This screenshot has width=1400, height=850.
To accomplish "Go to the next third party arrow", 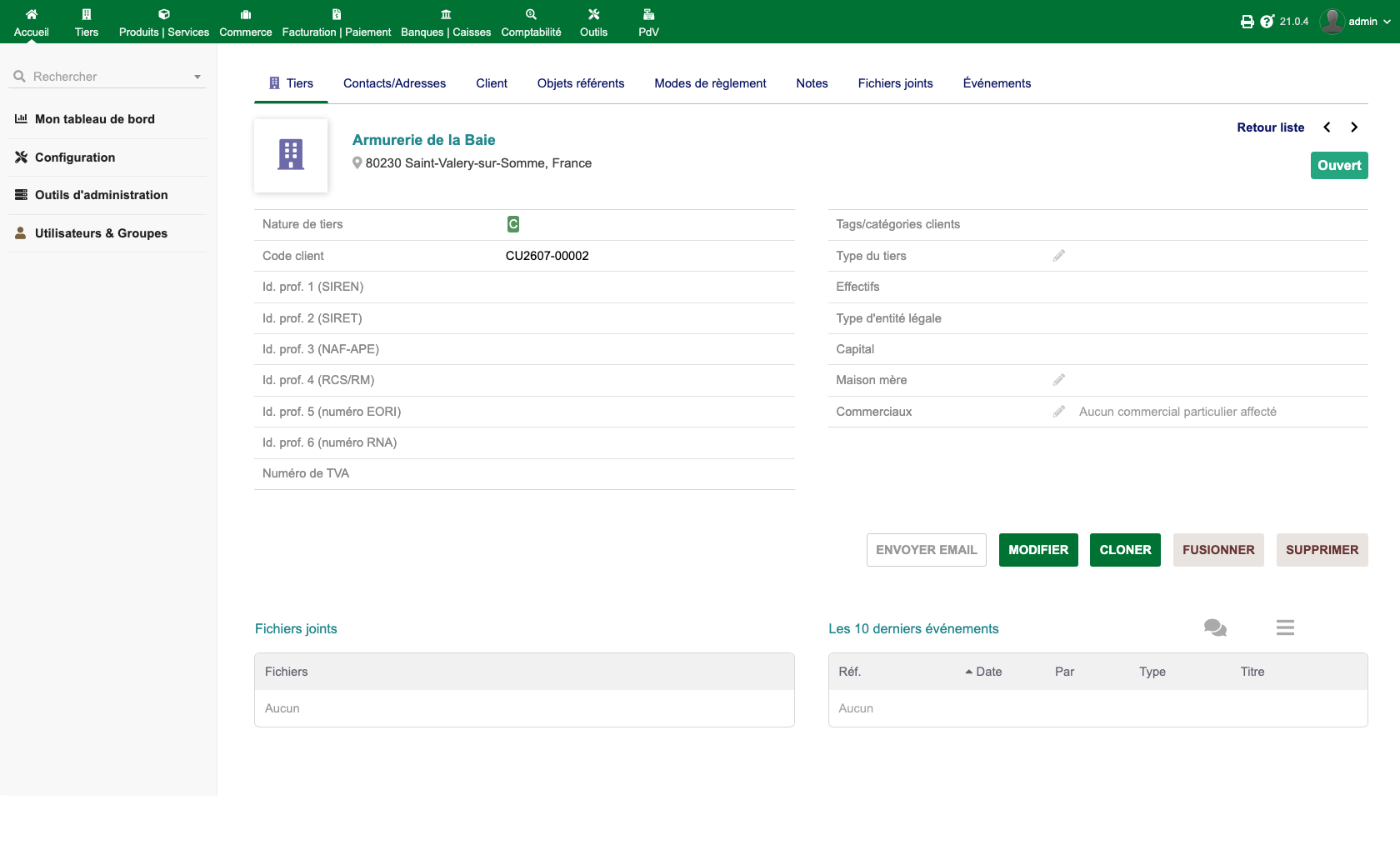I will (x=1354, y=127).
